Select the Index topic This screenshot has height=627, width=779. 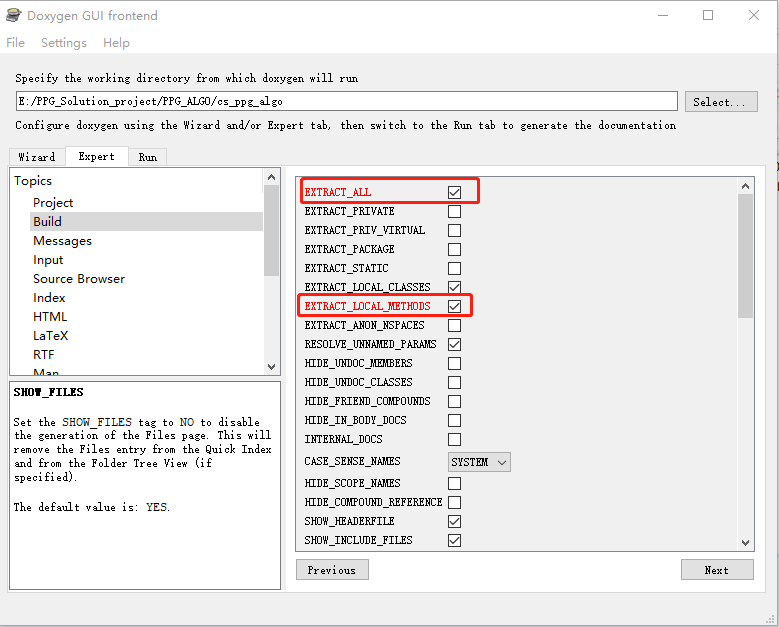(49, 298)
